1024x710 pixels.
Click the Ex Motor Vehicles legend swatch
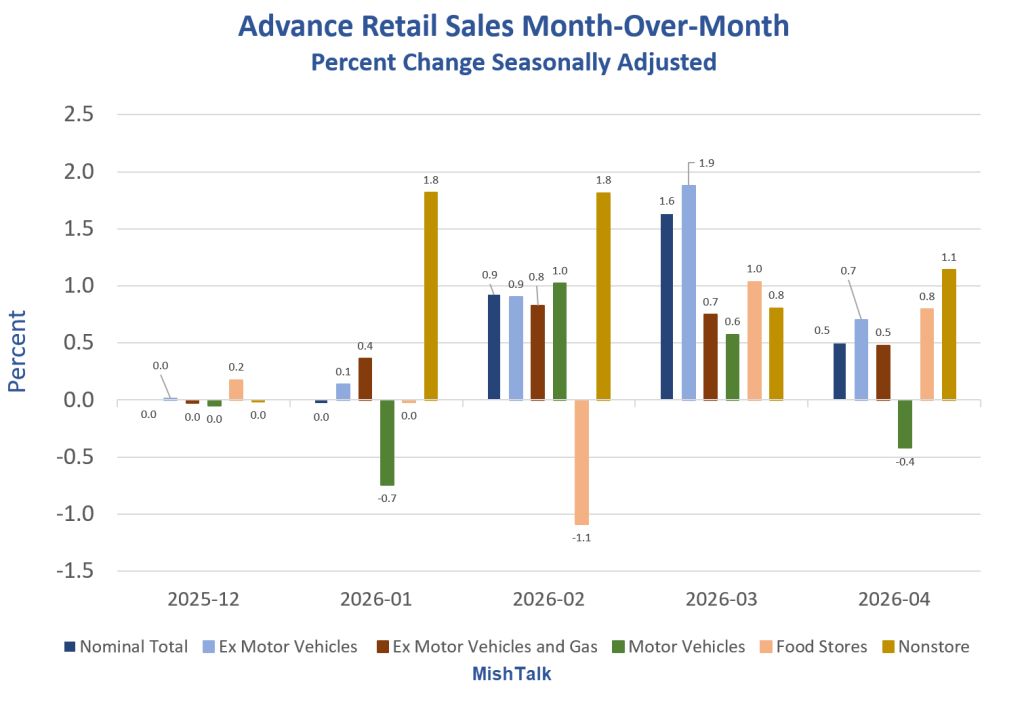tap(209, 647)
